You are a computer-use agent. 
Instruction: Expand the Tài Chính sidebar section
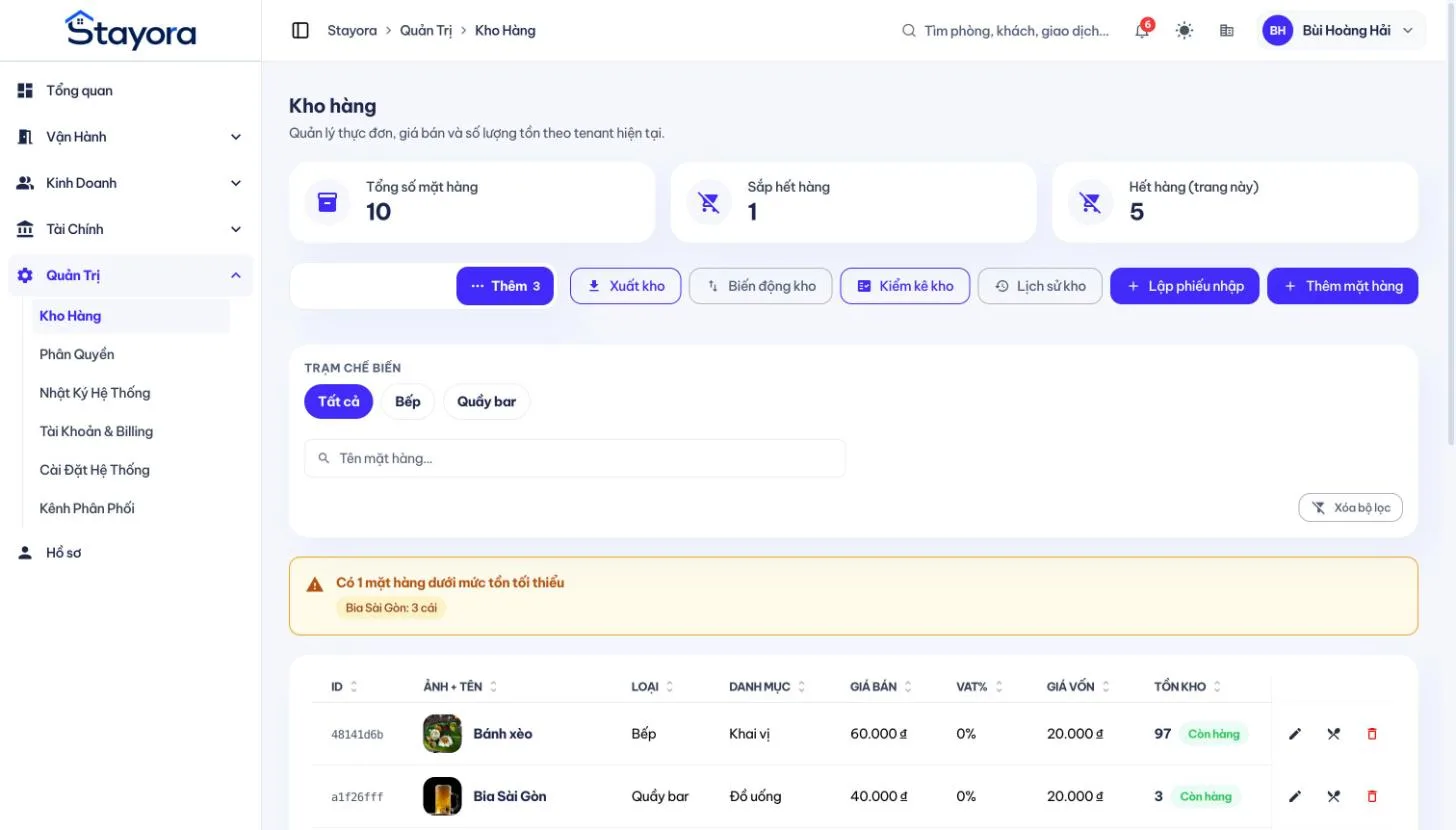130,229
